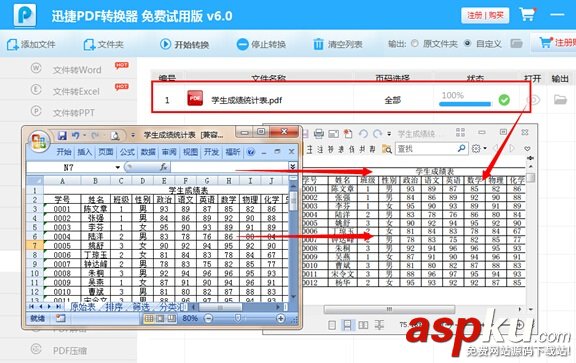Click the red PDF icon of 学生成绩统计表.pdf

[x=195, y=98]
